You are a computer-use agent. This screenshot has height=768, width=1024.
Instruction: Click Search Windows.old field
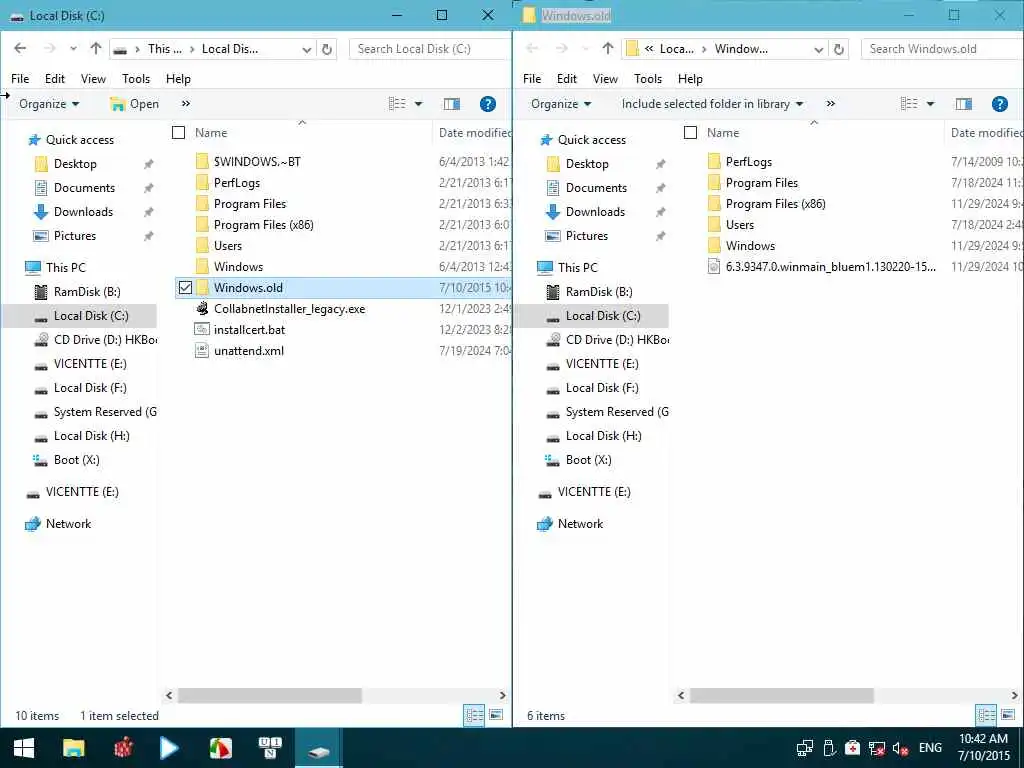click(x=942, y=49)
